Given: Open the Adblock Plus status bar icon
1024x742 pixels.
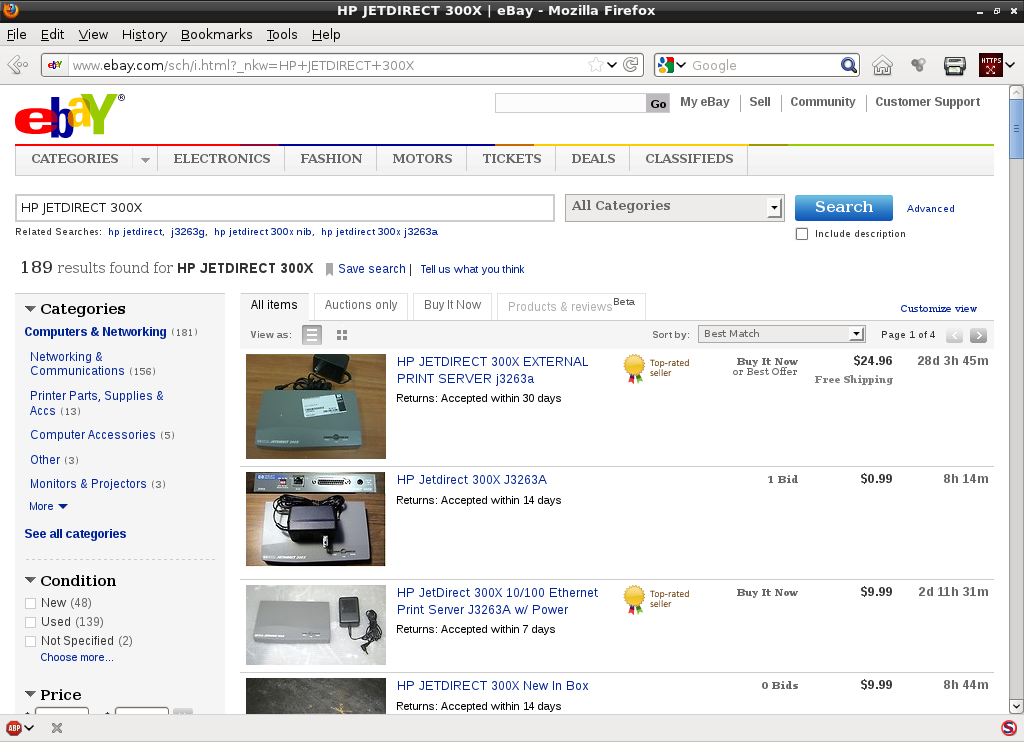Looking at the screenshot, I should (x=14, y=728).
